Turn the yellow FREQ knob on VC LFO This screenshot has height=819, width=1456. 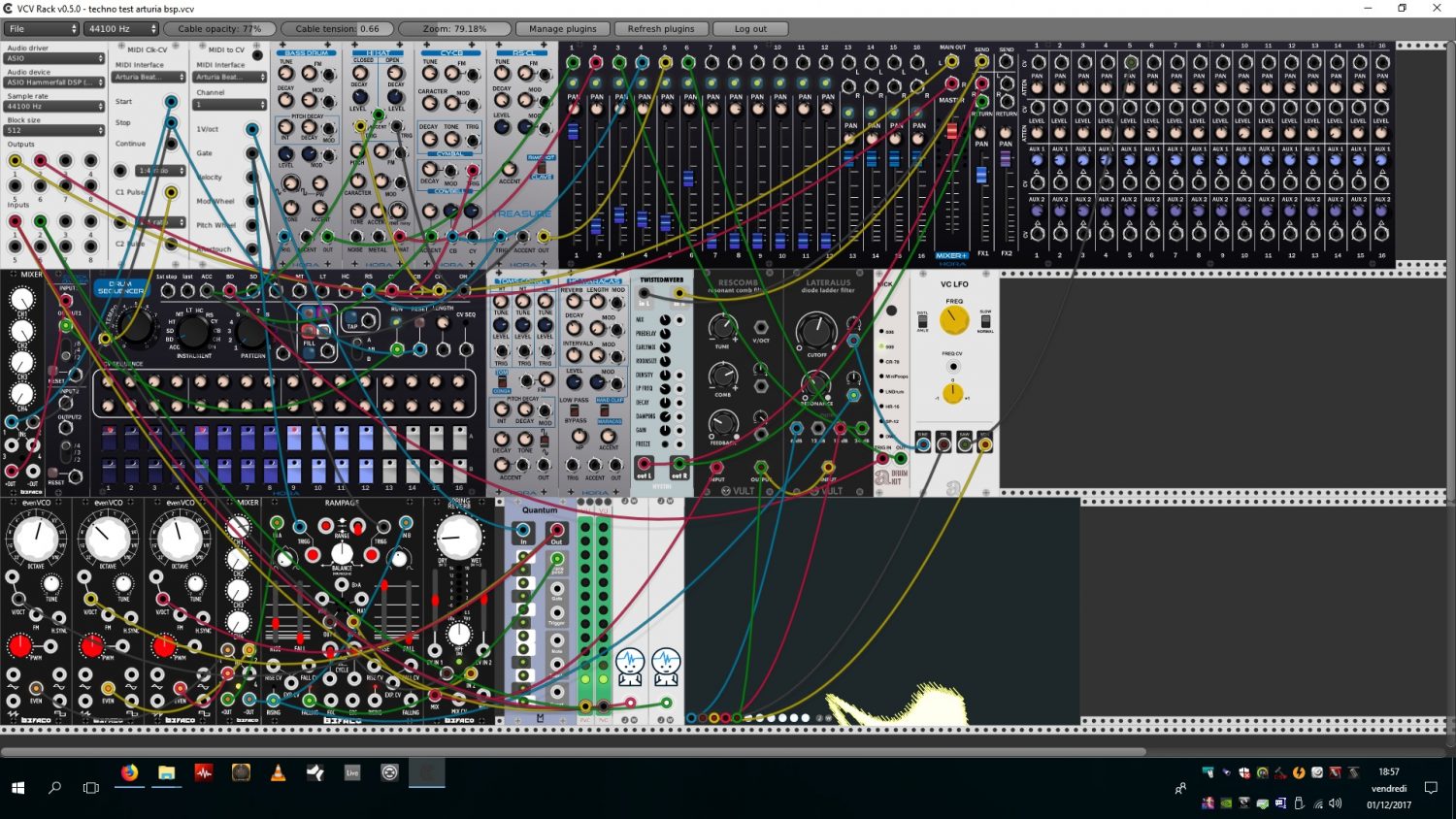pos(954,320)
